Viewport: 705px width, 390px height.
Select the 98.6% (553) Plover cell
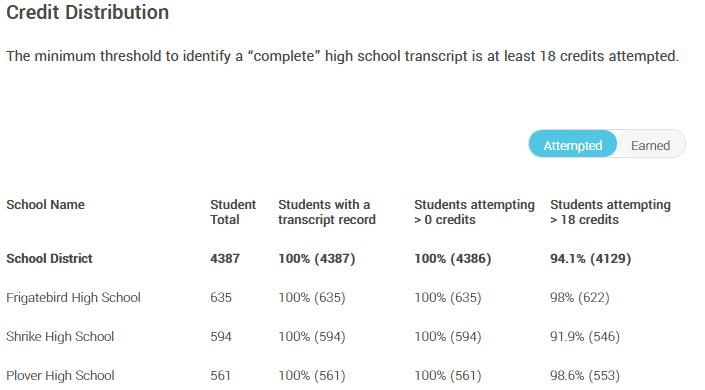pos(585,376)
